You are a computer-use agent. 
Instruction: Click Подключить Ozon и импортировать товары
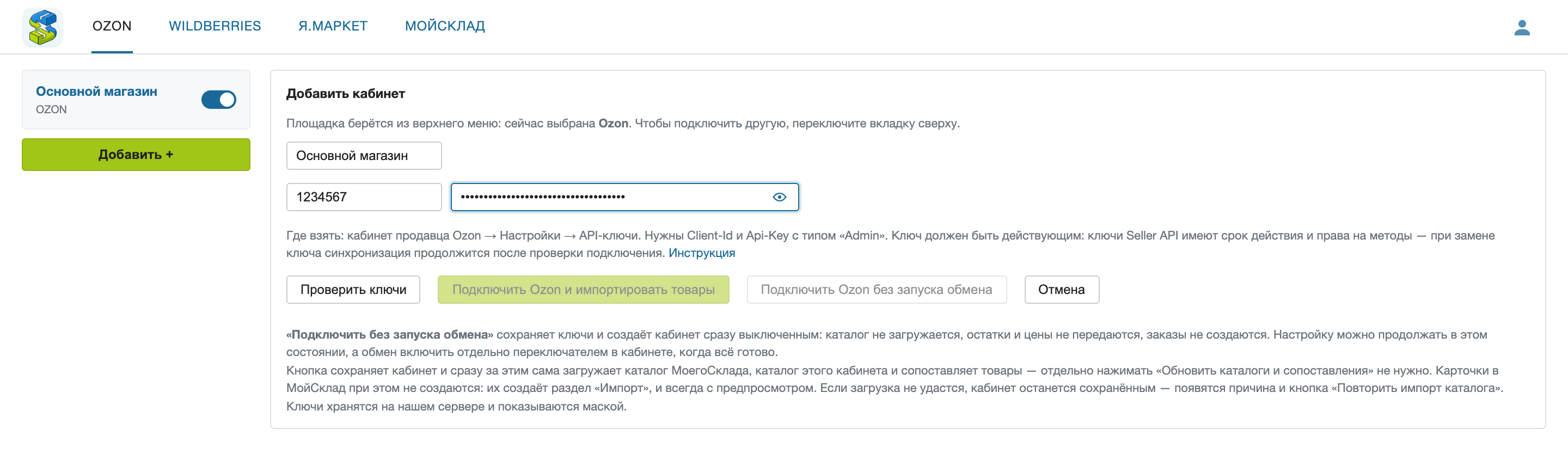click(583, 290)
